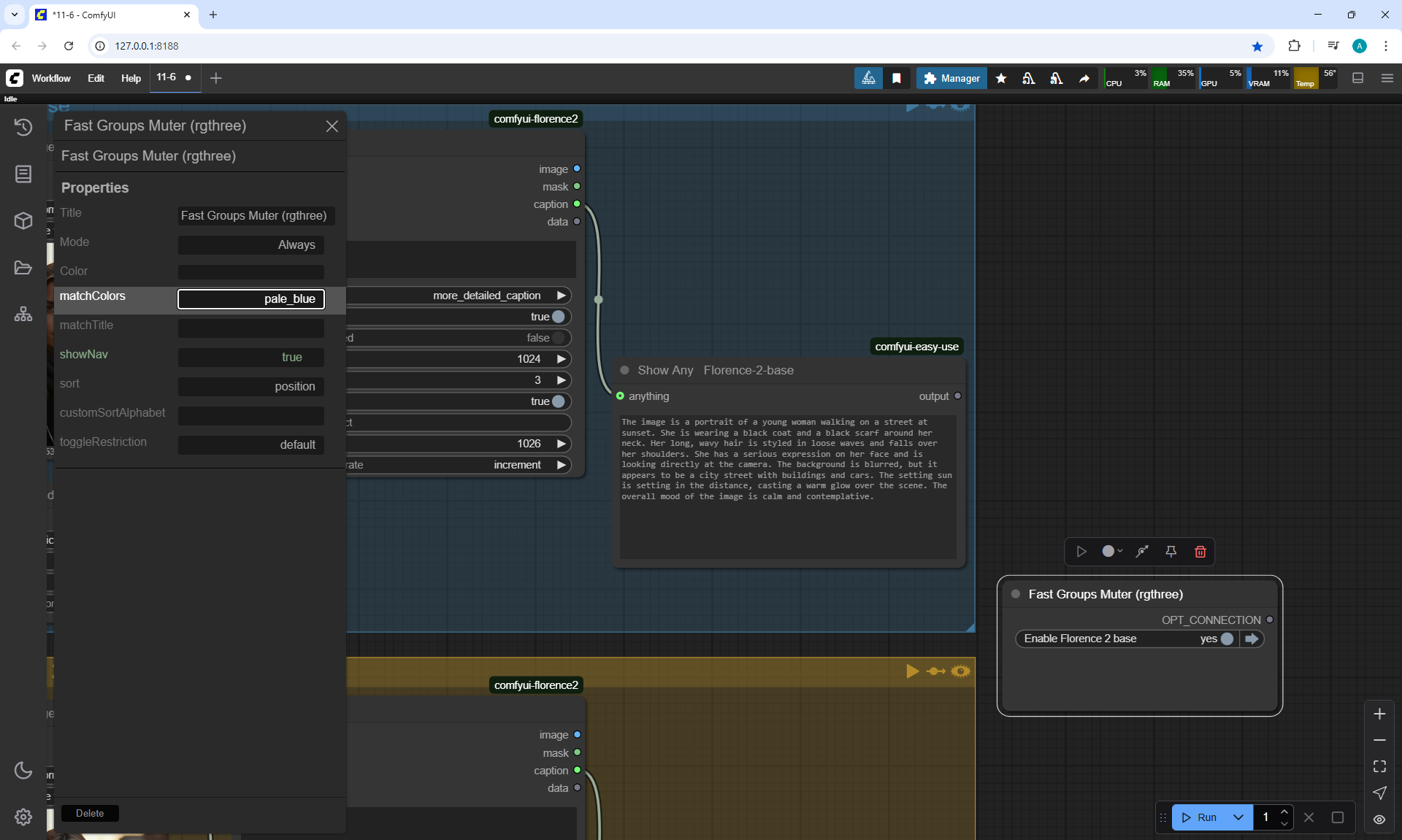
Task: Open the node library cube icon
Action: point(23,220)
